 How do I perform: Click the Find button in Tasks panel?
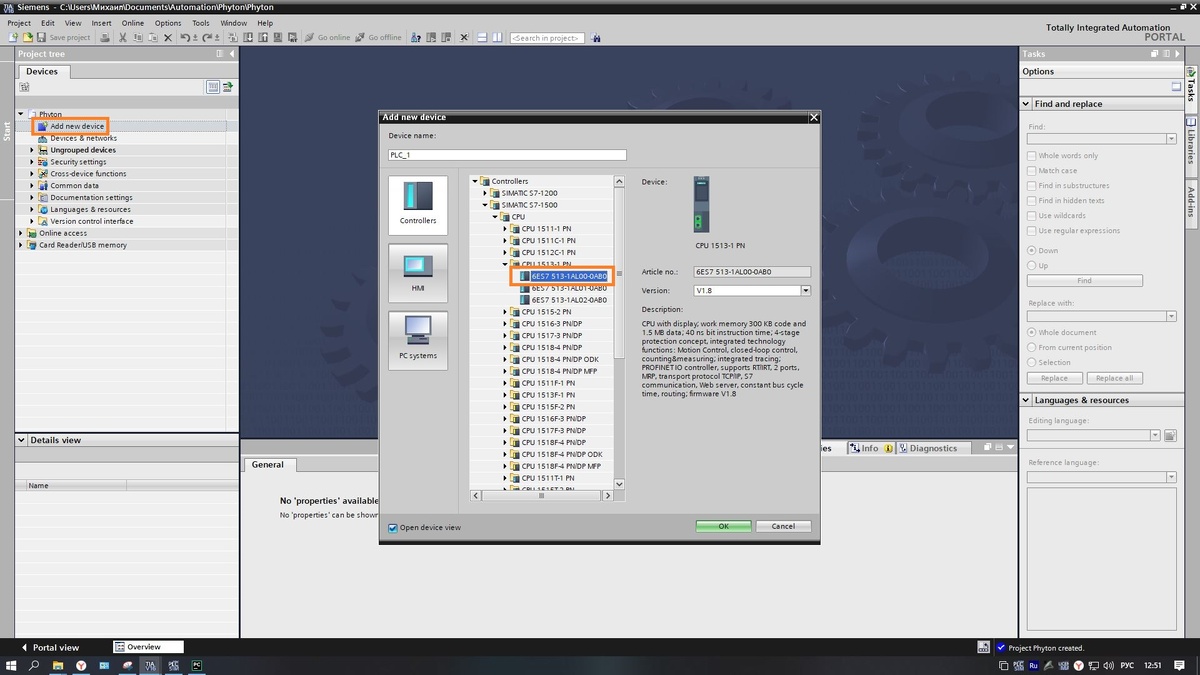tap(1084, 281)
